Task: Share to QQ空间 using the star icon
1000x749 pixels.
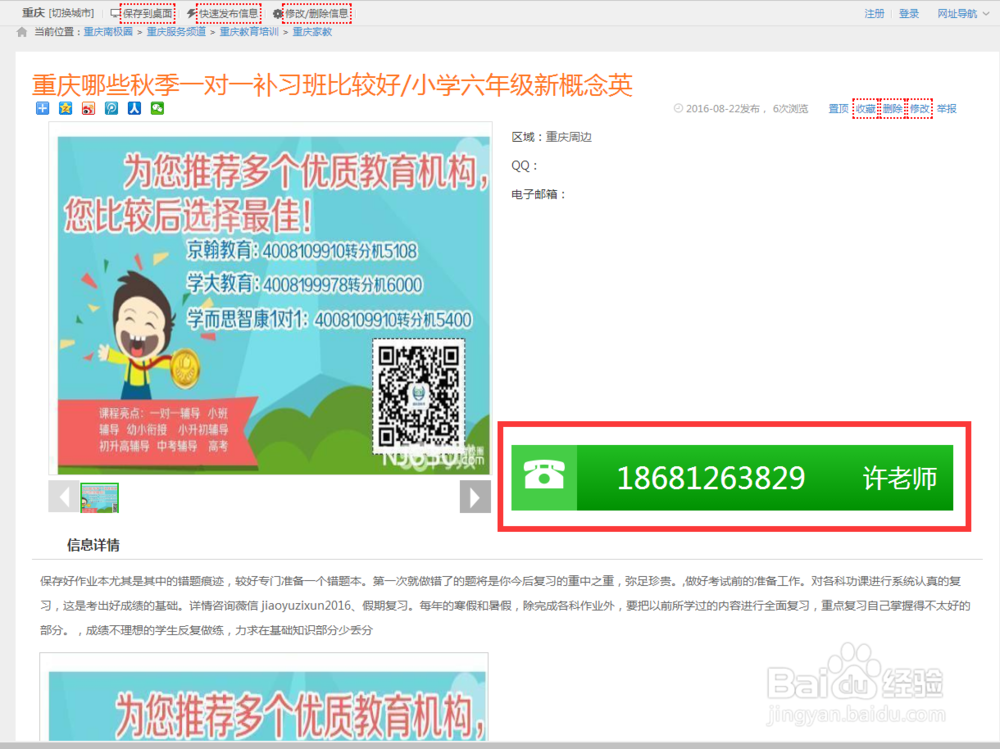Action: click(65, 107)
